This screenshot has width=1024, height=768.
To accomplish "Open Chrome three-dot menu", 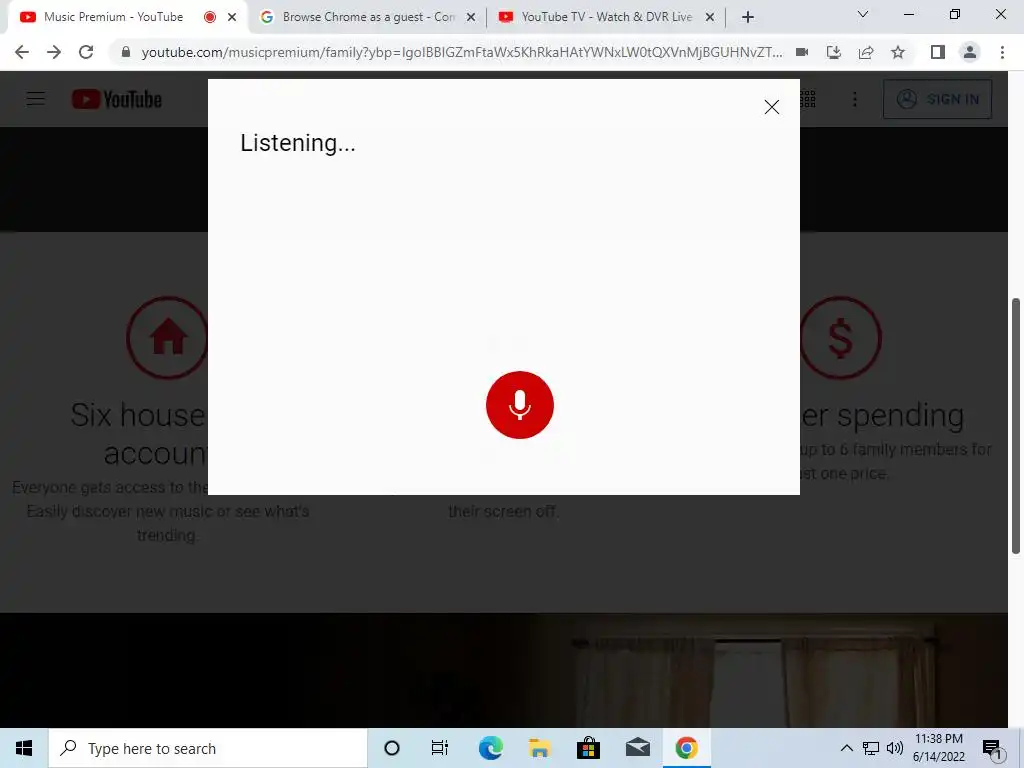I will tap(1002, 52).
